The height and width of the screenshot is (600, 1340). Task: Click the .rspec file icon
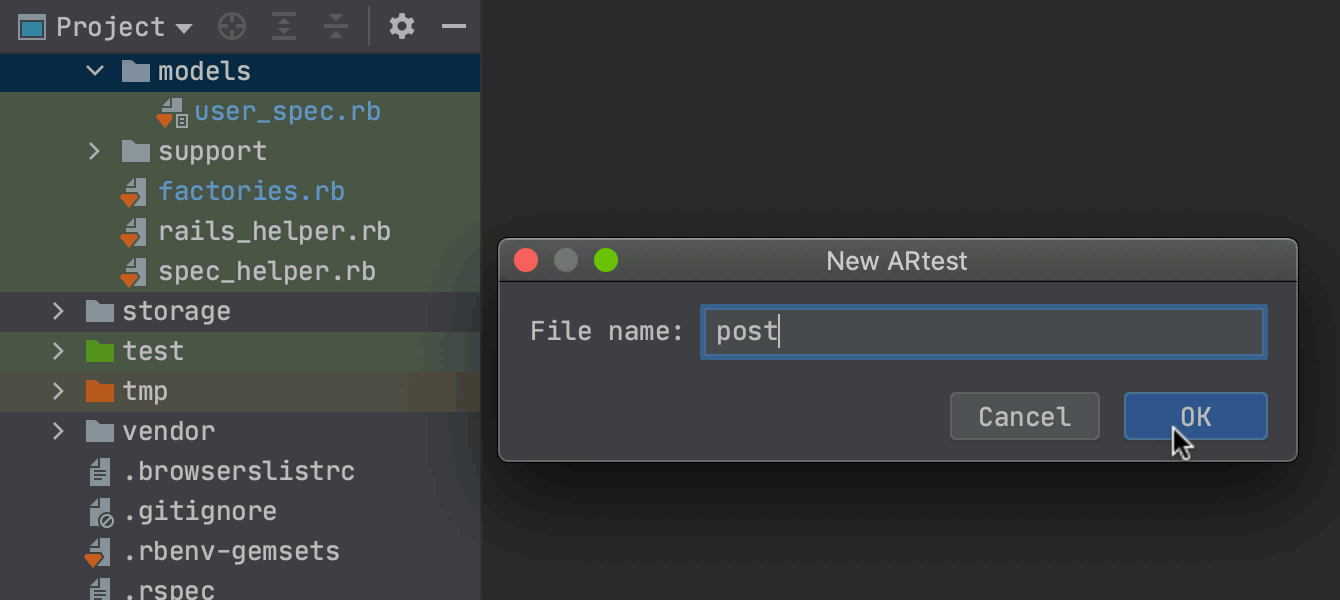pyautogui.click(x=99, y=590)
